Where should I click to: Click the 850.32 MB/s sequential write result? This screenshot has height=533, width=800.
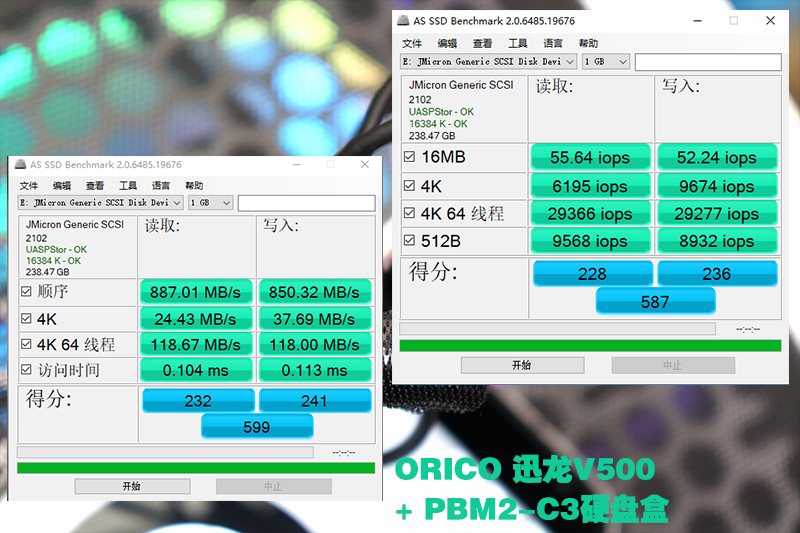315,292
